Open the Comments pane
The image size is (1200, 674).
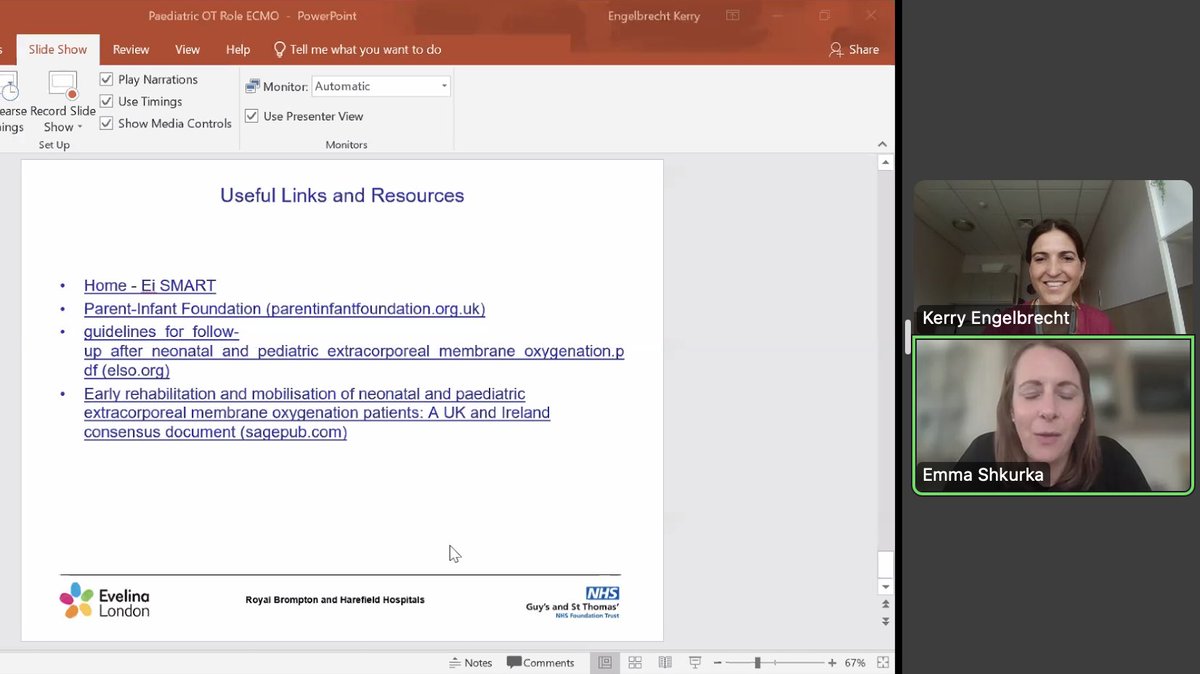[x=541, y=662]
